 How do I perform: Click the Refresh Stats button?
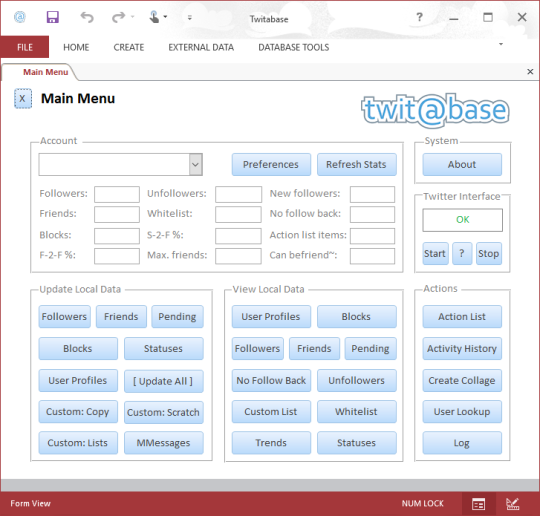pyautogui.click(x=356, y=164)
